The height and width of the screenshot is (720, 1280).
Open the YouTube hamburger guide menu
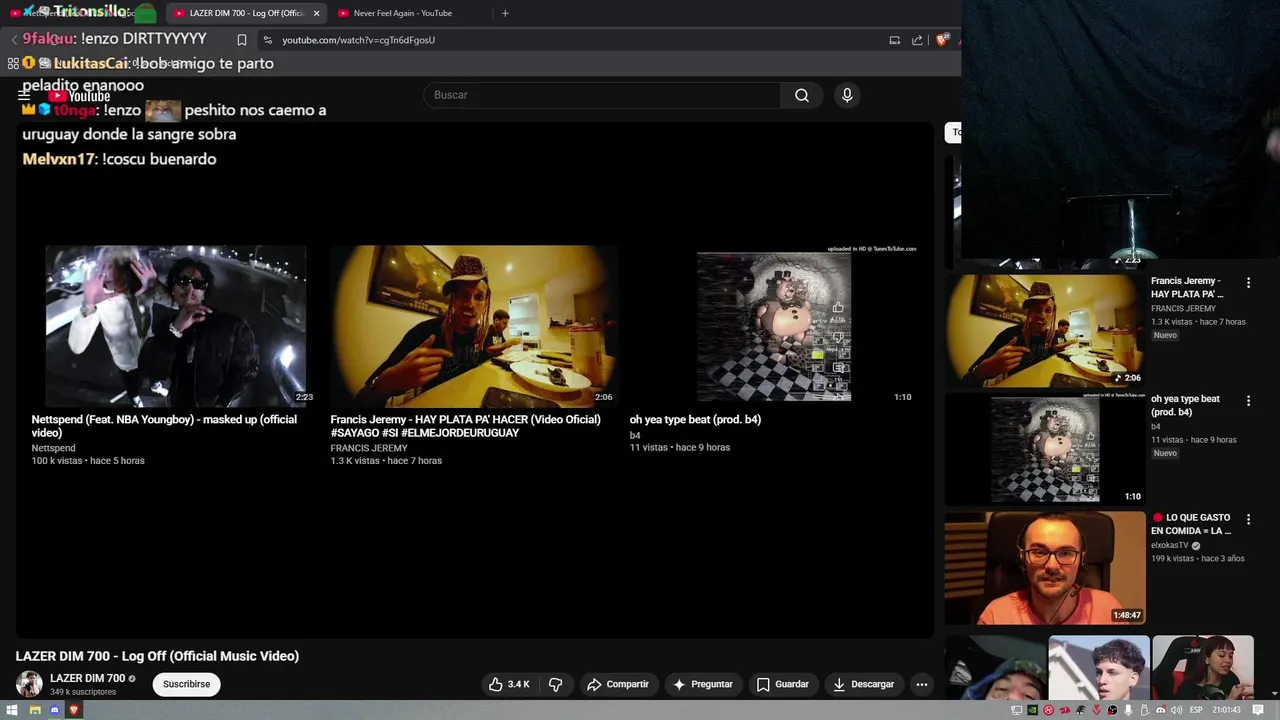tap(24, 96)
